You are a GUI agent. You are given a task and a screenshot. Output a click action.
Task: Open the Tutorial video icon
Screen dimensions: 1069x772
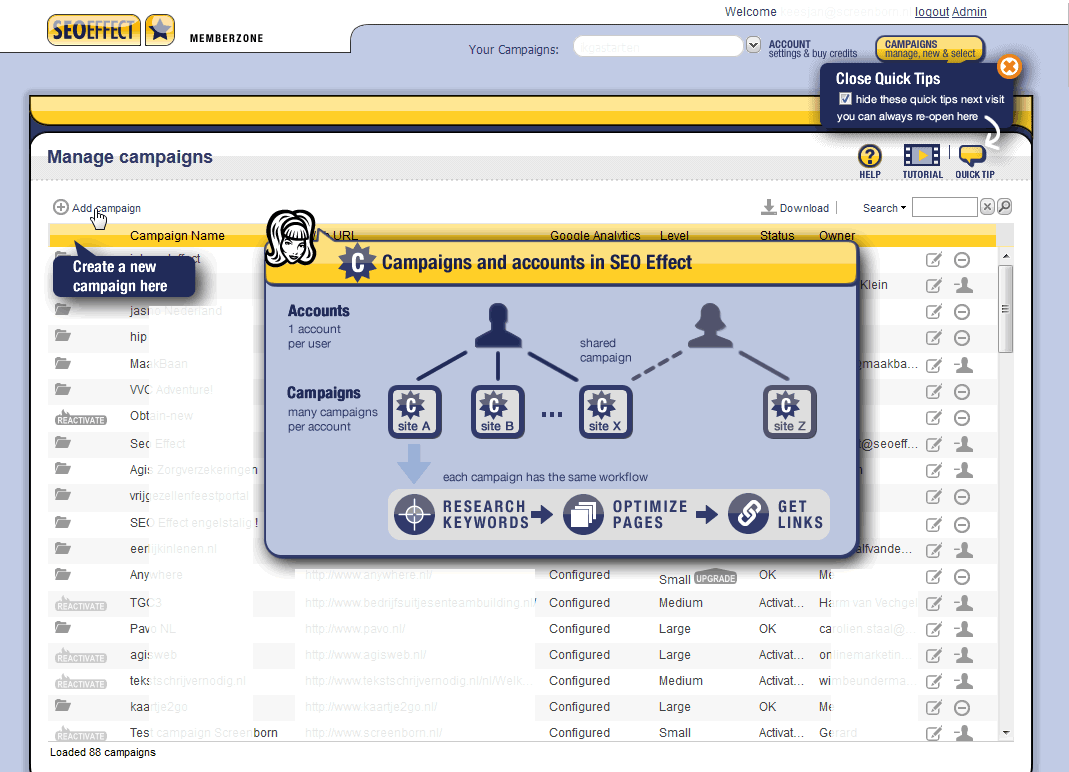pyautogui.click(x=921, y=157)
